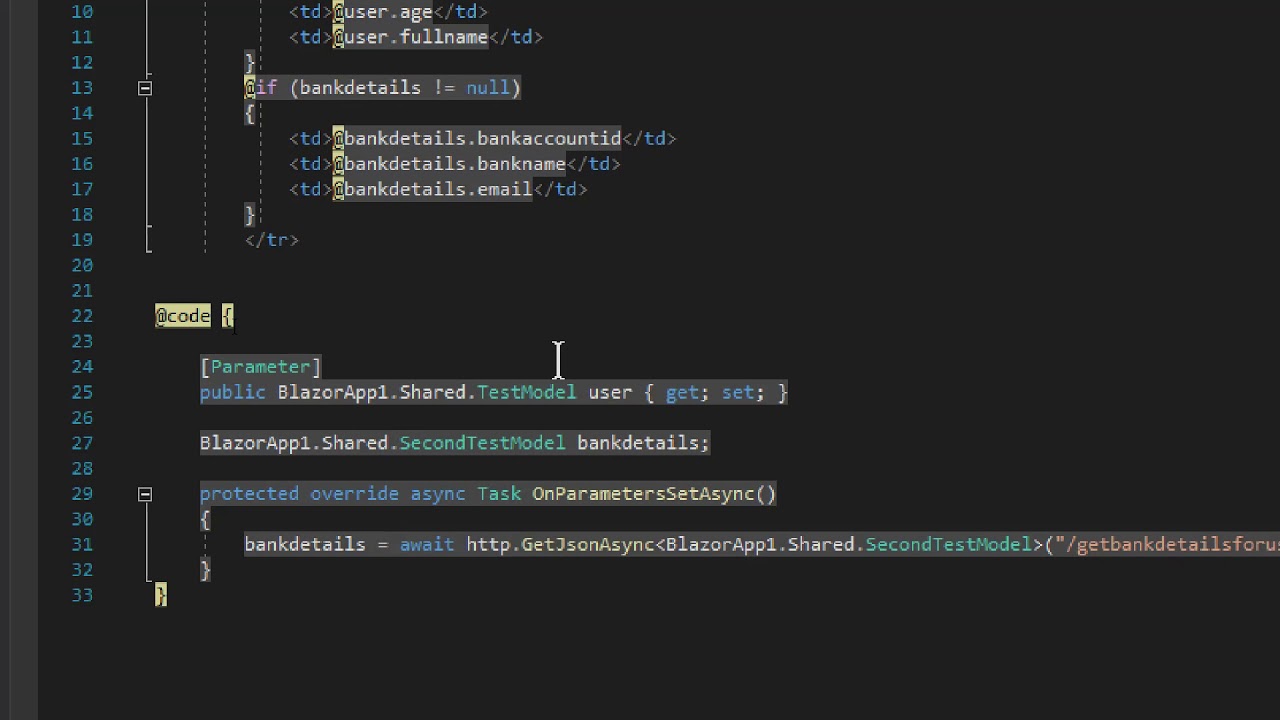Click on the [Parameter] attribute
This screenshot has height=720, width=1280.
coord(260,367)
